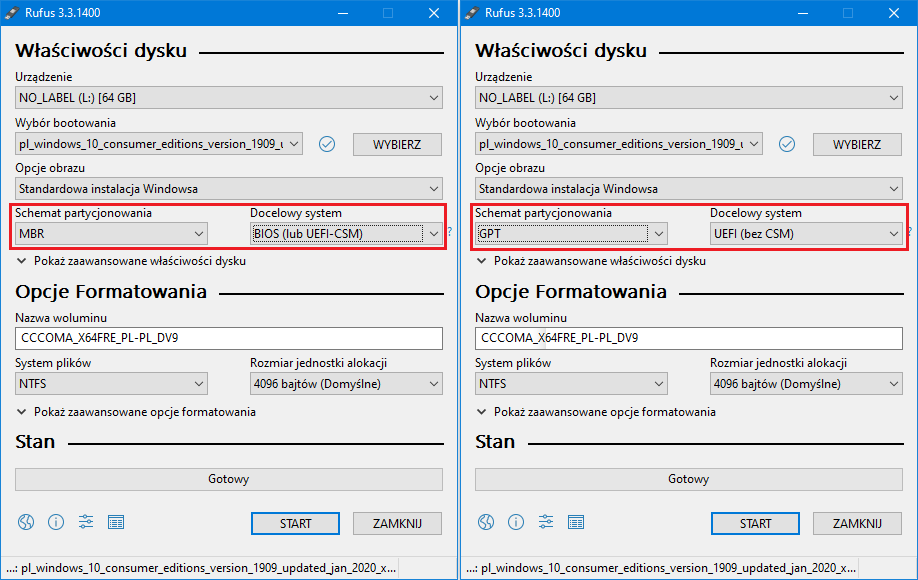Click START button in right Rufus window
The width and height of the screenshot is (918, 580).
pos(756,524)
